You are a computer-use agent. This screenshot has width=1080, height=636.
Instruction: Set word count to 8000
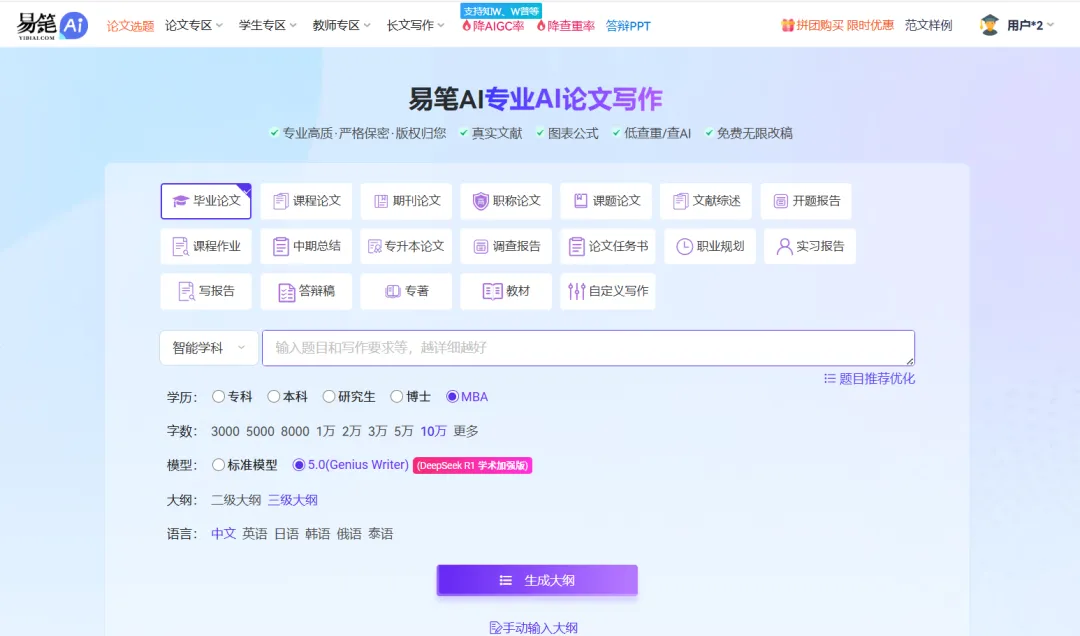pyautogui.click(x=295, y=431)
